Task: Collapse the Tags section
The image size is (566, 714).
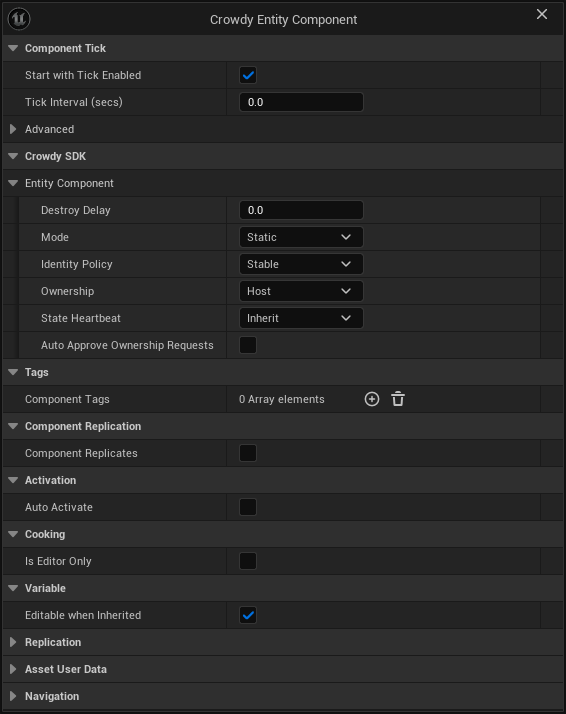Action: pyautogui.click(x=13, y=372)
